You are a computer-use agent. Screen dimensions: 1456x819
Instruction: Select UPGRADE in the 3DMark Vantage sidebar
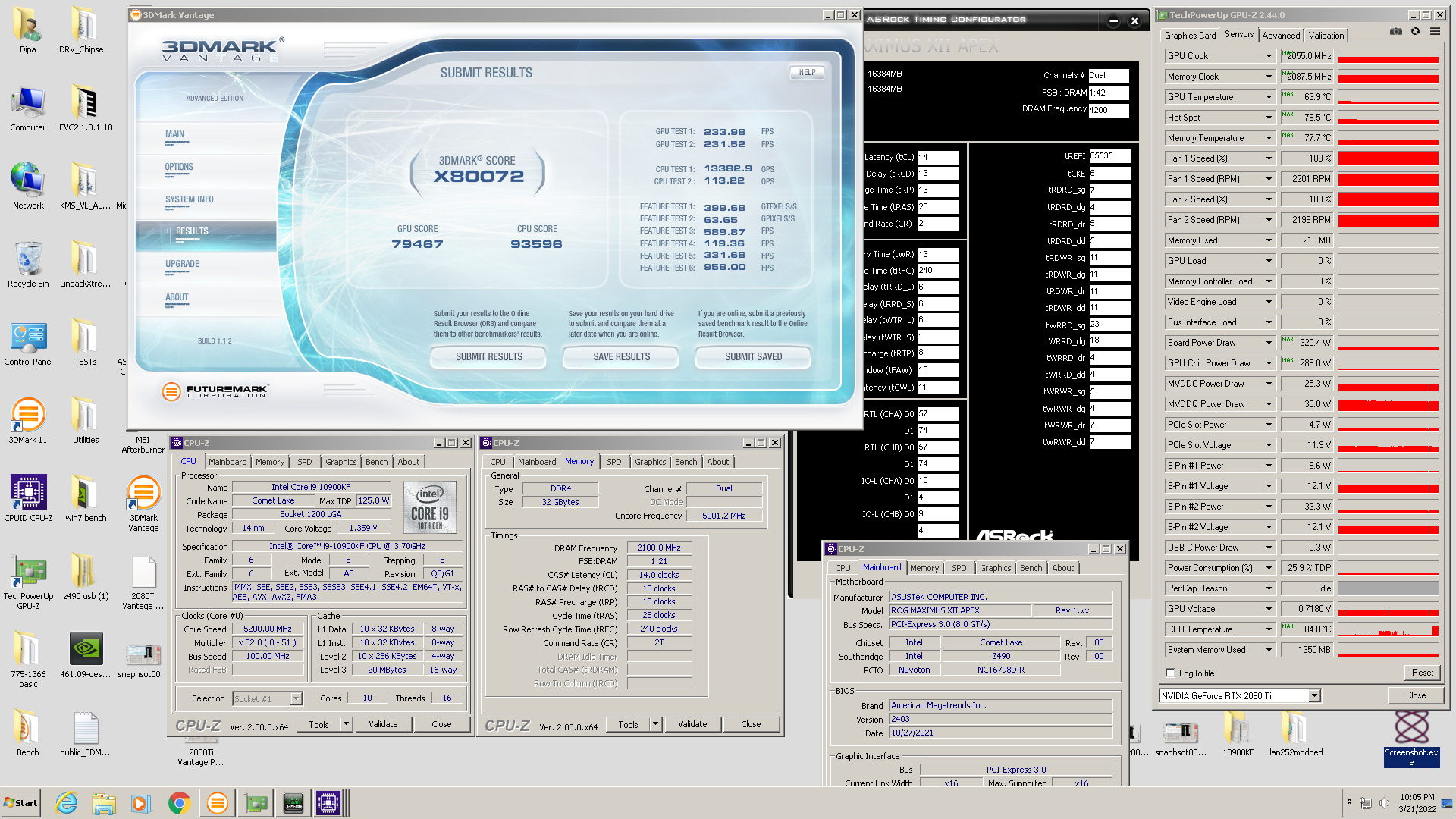click(183, 264)
